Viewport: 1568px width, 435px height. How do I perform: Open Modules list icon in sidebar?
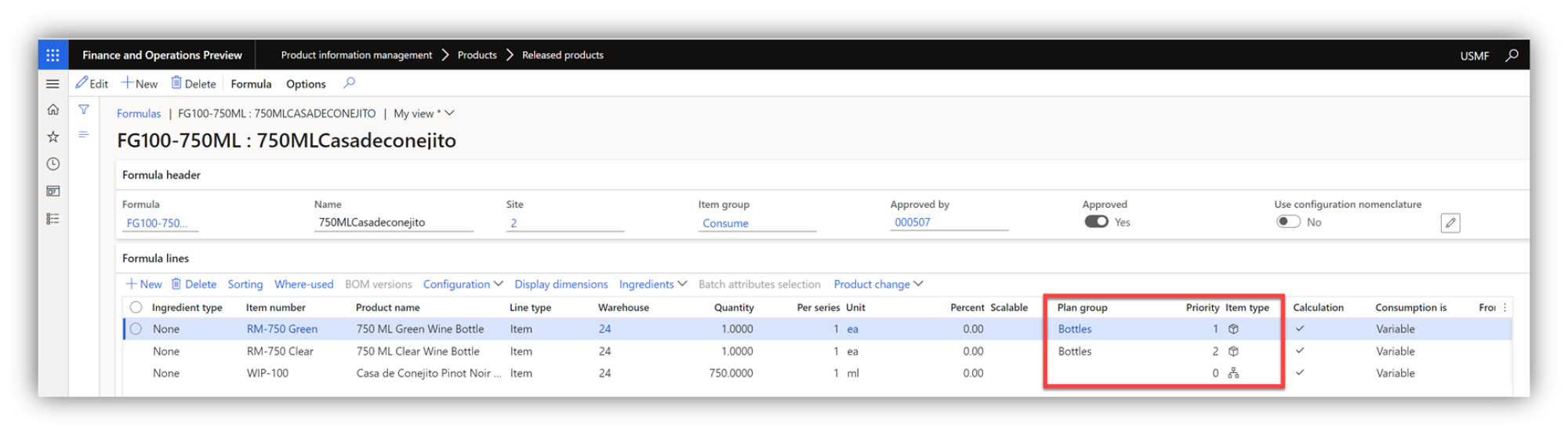pos(53,219)
